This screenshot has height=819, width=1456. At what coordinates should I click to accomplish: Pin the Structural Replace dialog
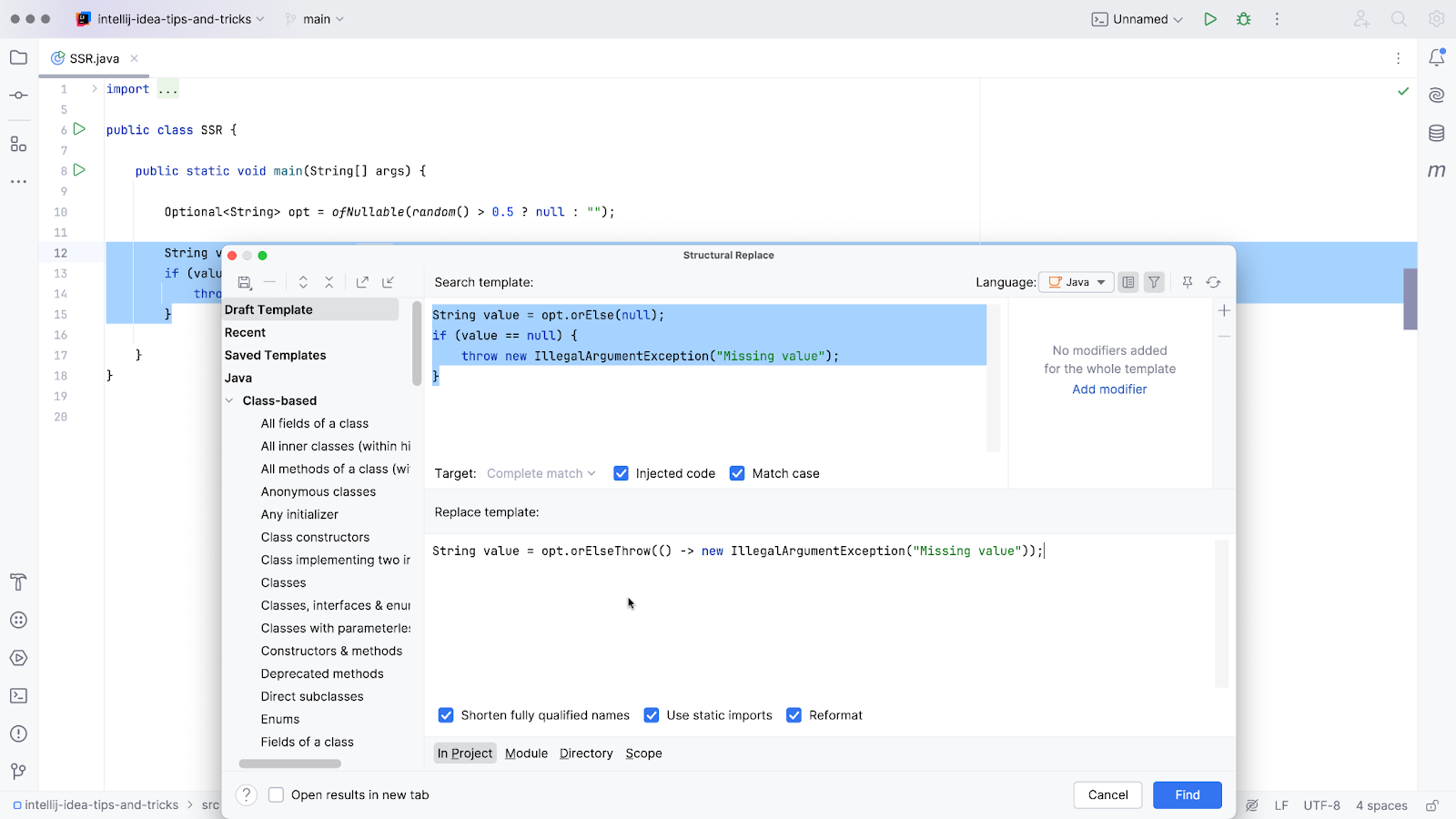[x=1188, y=282]
